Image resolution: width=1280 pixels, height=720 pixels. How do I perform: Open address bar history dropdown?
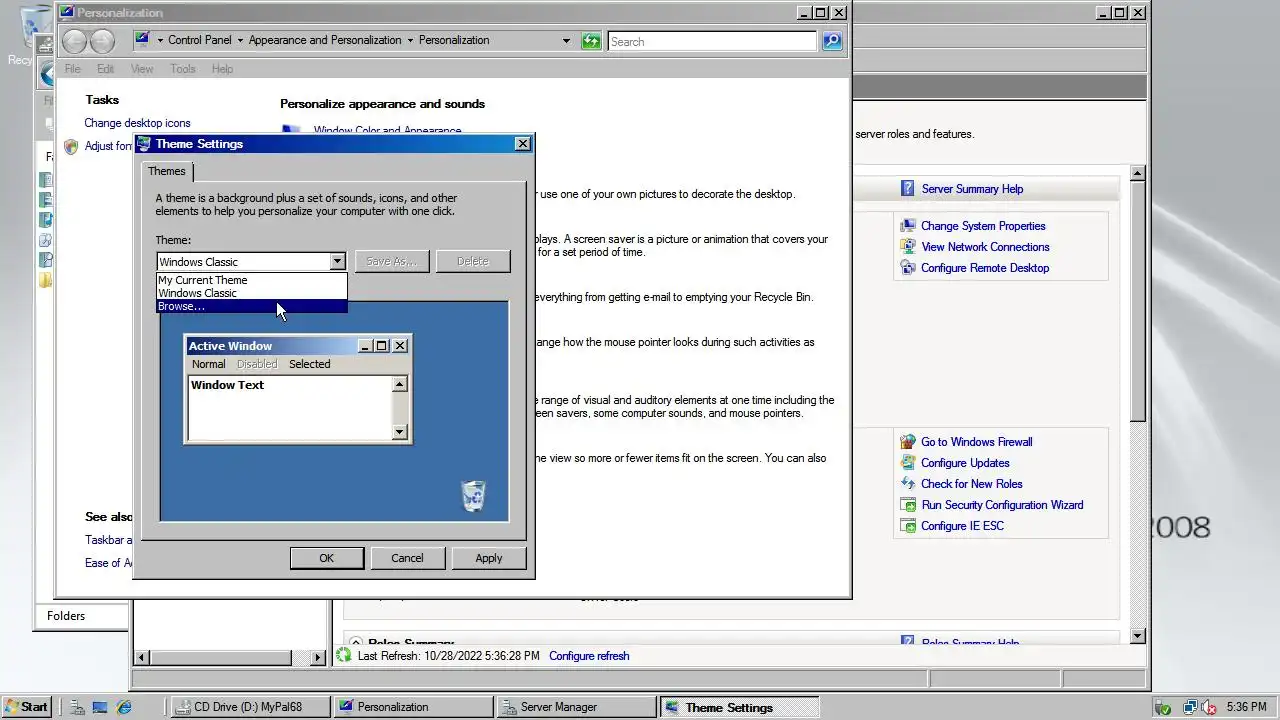[x=566, y=41]
